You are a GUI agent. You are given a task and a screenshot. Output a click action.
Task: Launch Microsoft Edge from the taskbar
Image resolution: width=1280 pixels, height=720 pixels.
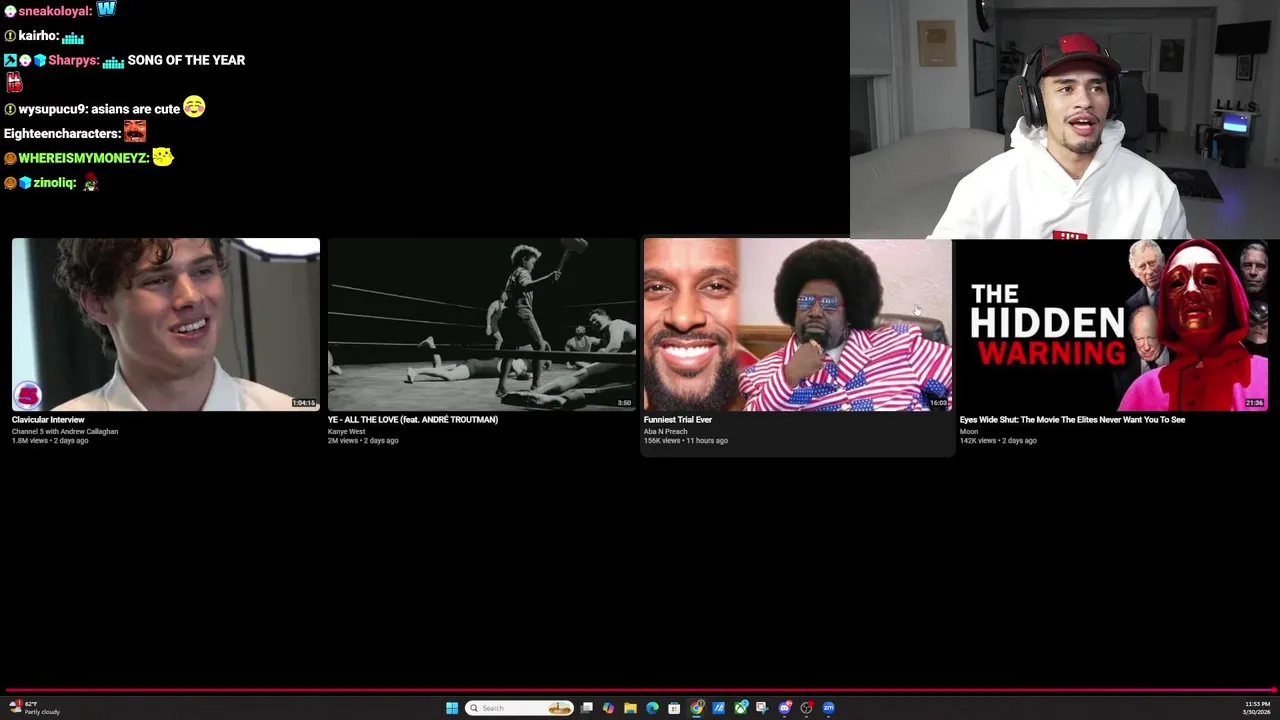pyautogui.click(x=652, y=708)
